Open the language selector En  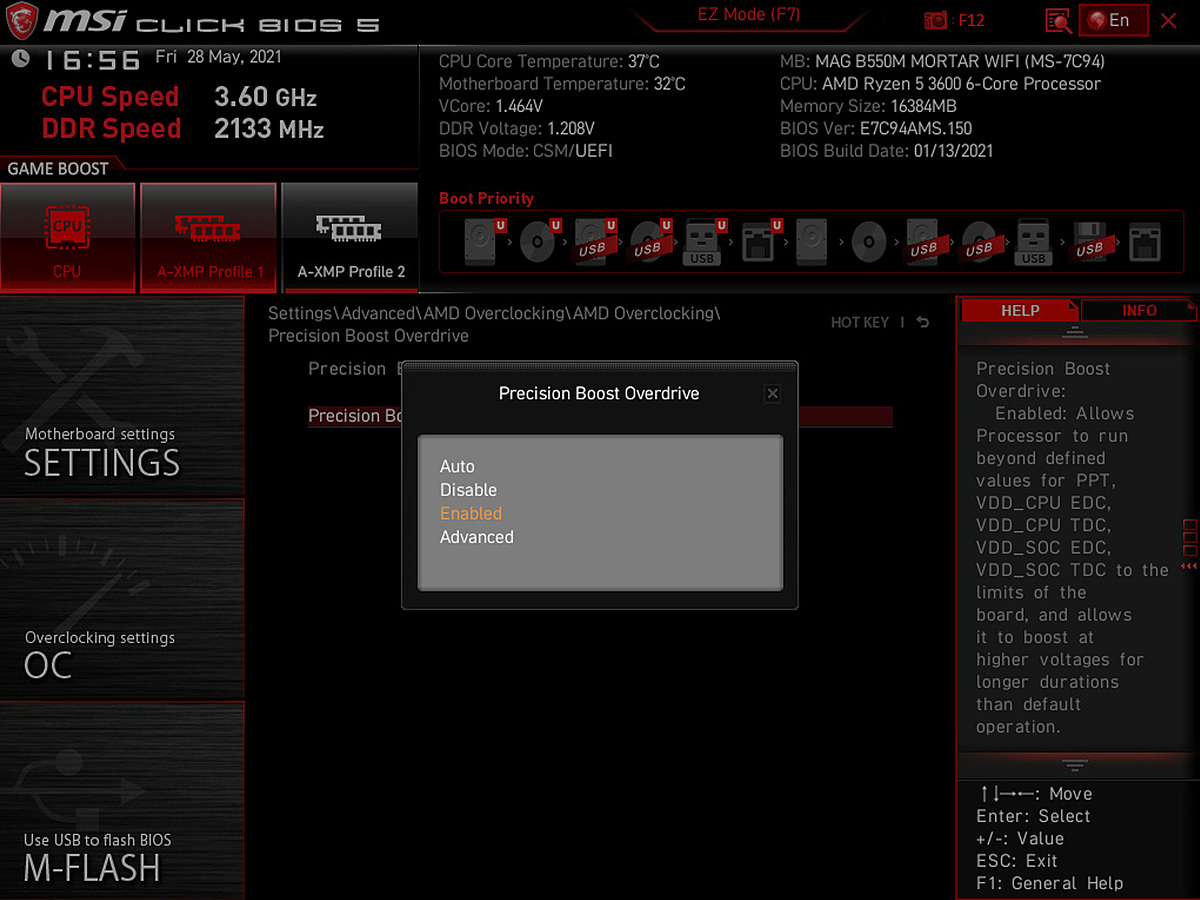(x=1113, y=20)
